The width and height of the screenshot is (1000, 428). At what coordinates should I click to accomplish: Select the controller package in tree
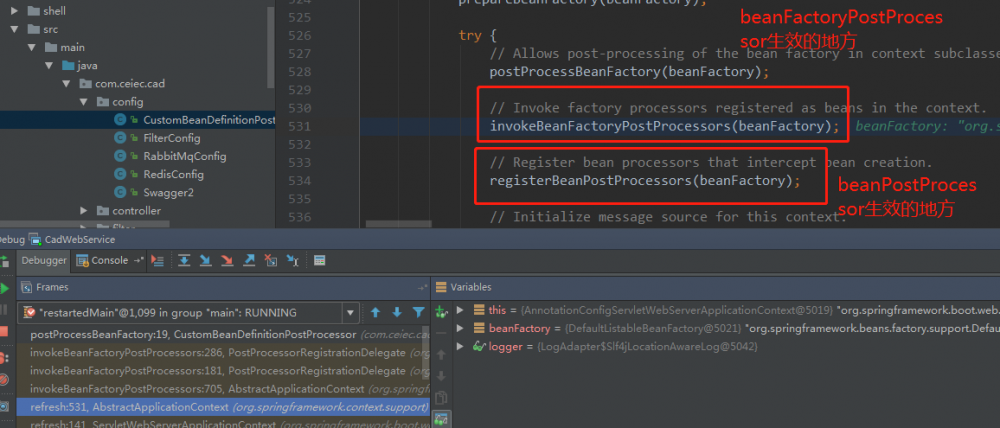(136, 210)
